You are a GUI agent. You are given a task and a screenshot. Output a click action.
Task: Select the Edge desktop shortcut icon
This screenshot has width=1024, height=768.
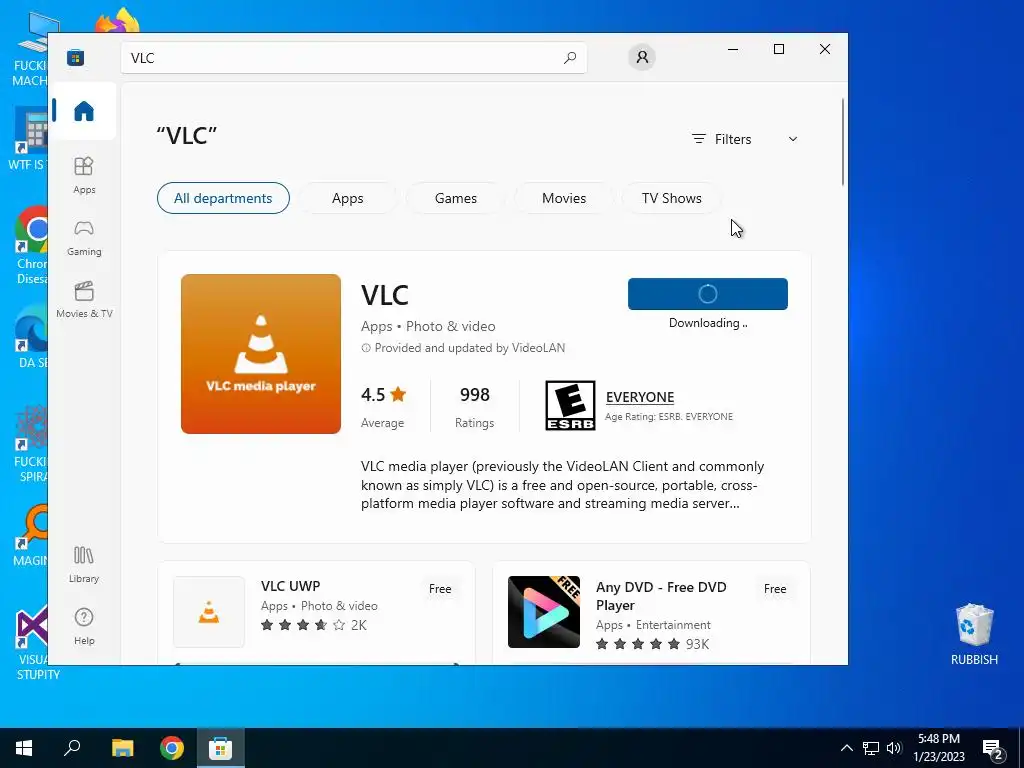(x=31, y=337)
